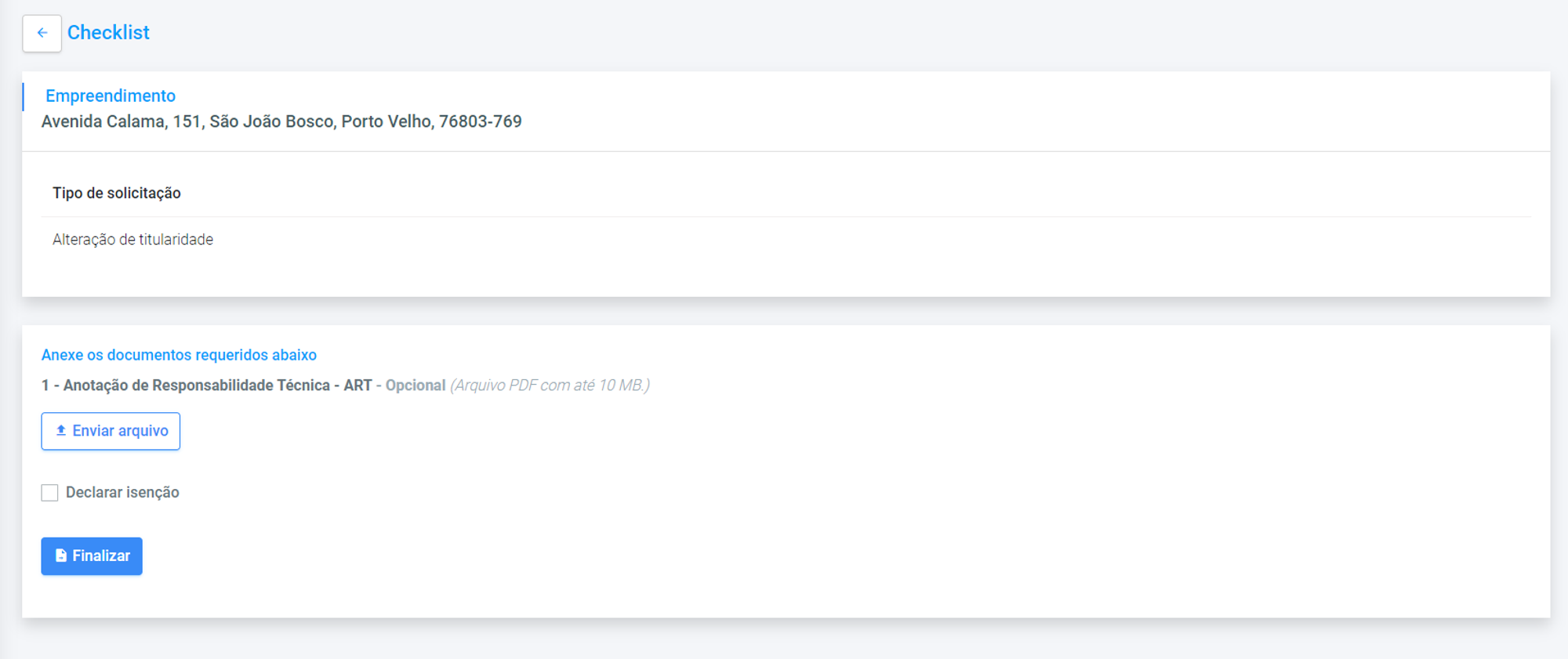Click the Arquivo PDF com até 10 MB hint
1568x659 pixels.
coord(550,386)
